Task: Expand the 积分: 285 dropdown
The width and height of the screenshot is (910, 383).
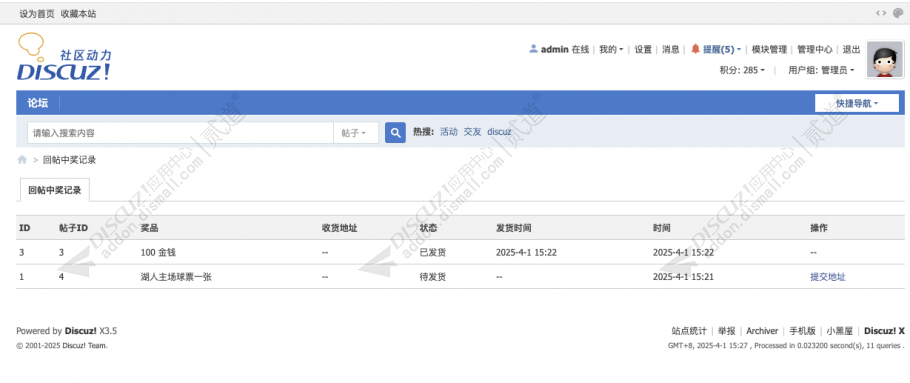Action: (x=742, y=70)
